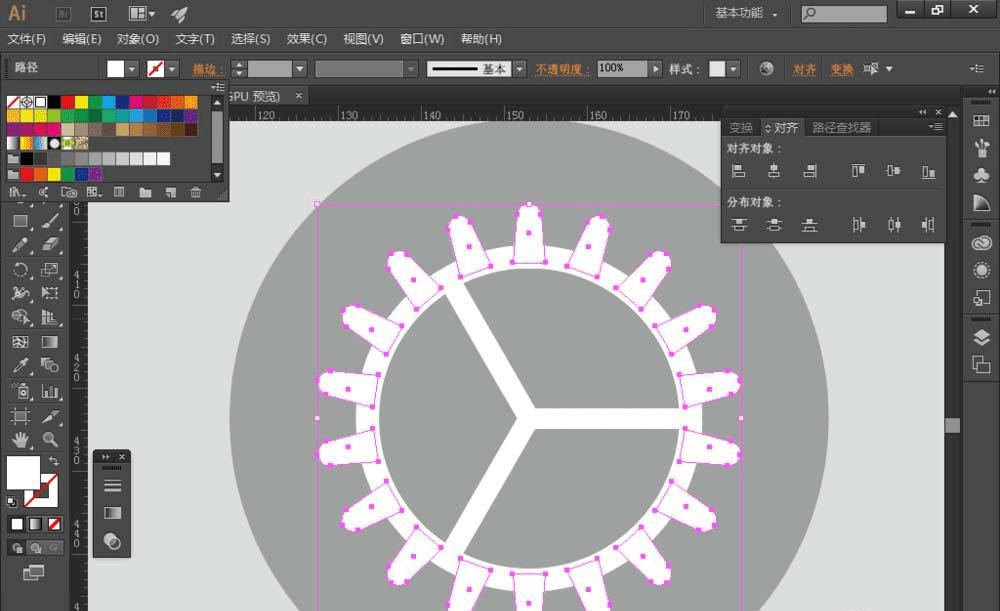1000x611 pixels.
Task: Select the Rotate tool
Action: tap(20, 270)
